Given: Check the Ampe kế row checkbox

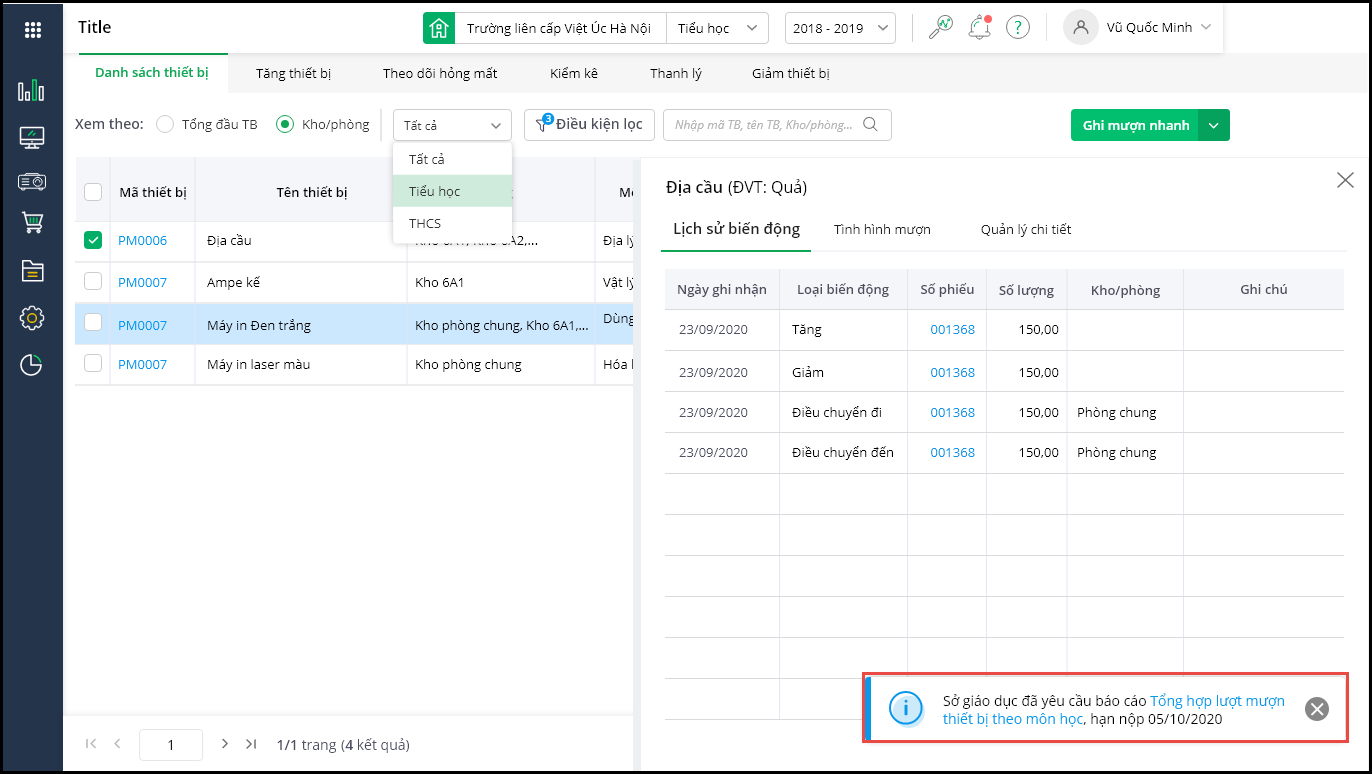Looking at the screenshot, I should 93,282.
